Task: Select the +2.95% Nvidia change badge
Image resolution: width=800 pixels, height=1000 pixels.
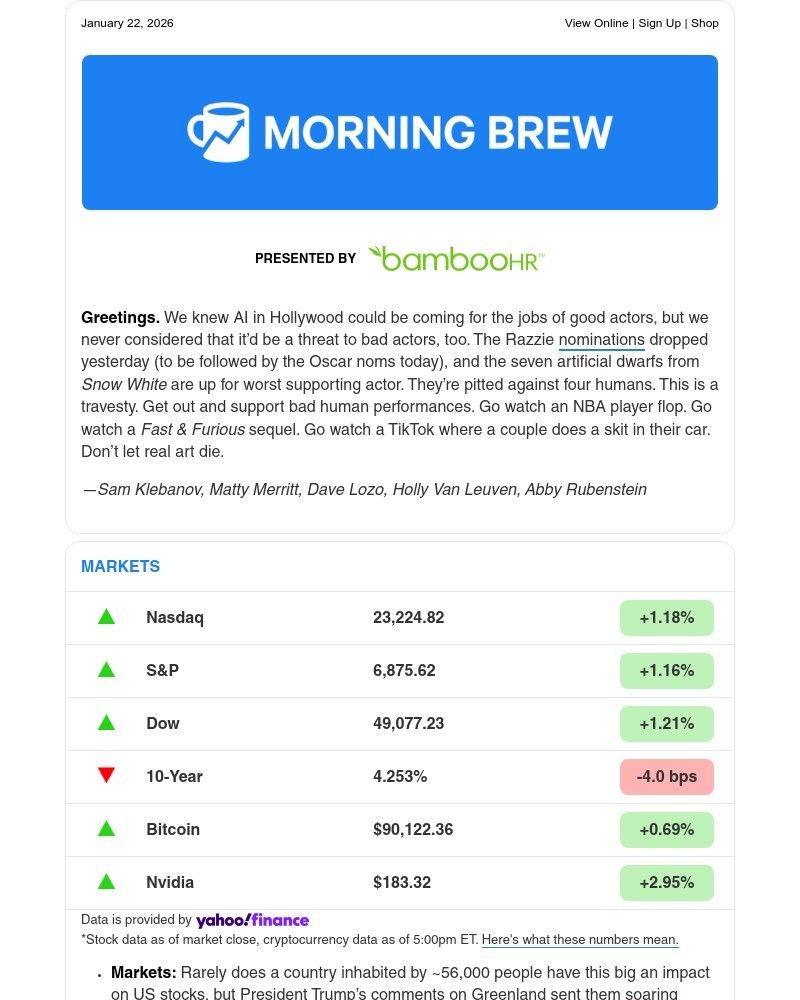Action: pyautogui.click(x=666, y=882)
